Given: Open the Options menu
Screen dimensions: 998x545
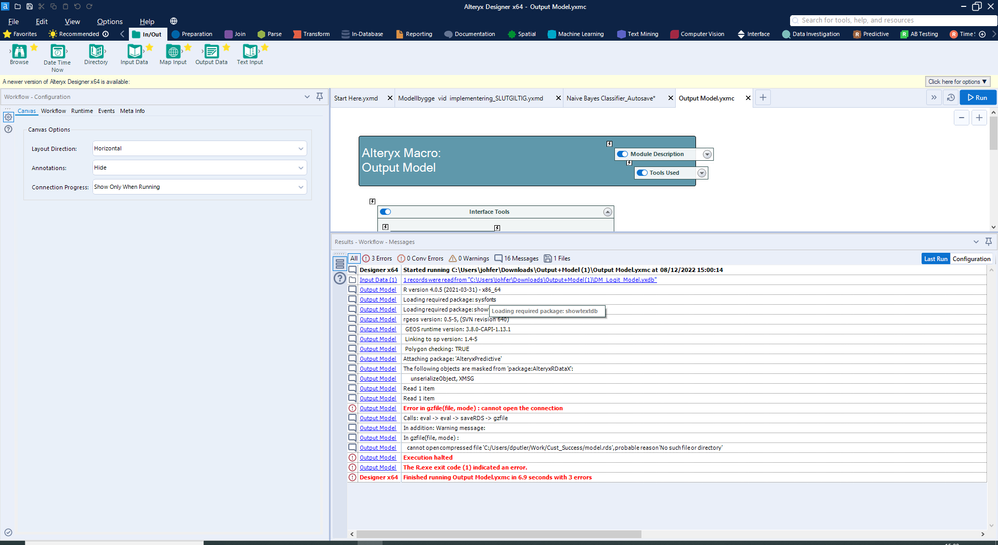Looking at the screenshot, I should click(x=110, y=21).
